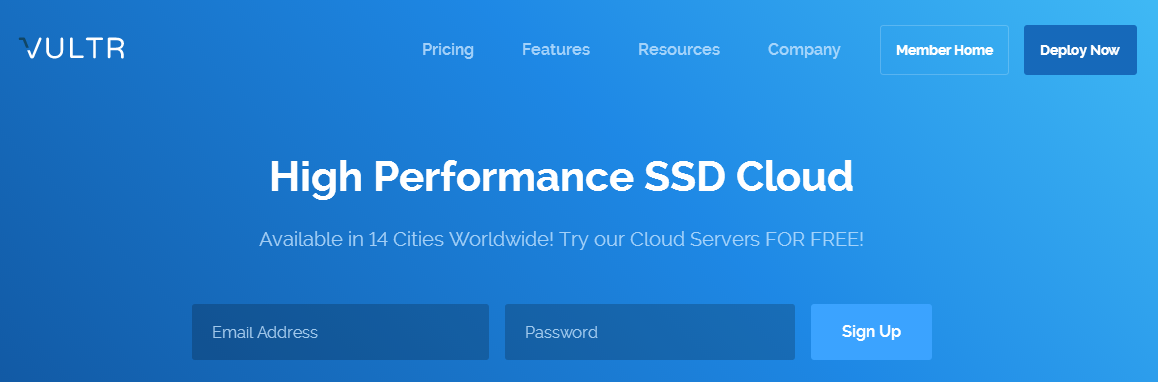Viewport: 1158px width, 382px height.
Task: Open the Features menu item
Action: [556, 50]
